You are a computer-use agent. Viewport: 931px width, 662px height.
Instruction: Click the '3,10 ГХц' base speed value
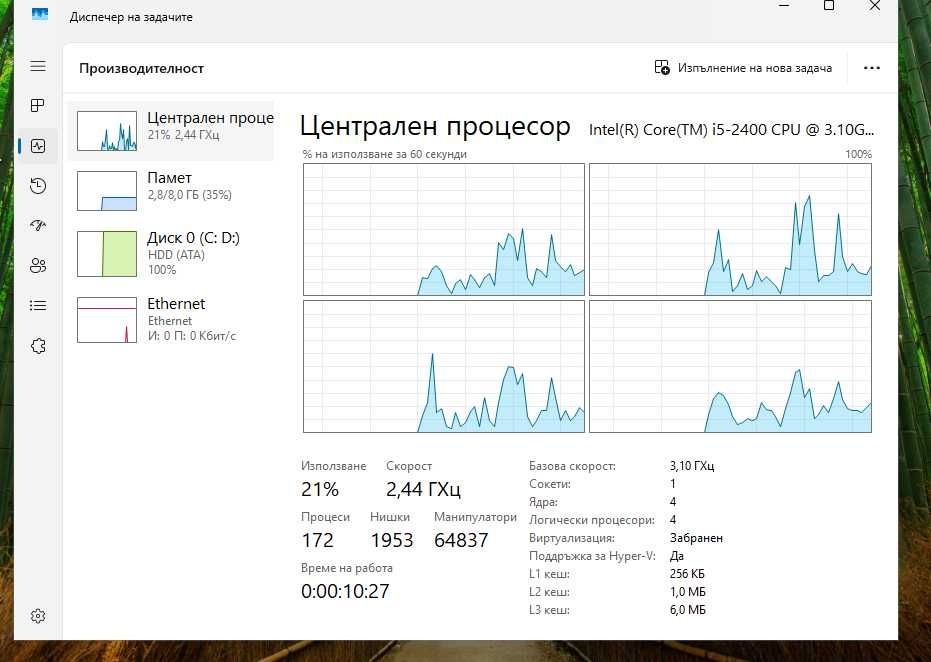692,465
